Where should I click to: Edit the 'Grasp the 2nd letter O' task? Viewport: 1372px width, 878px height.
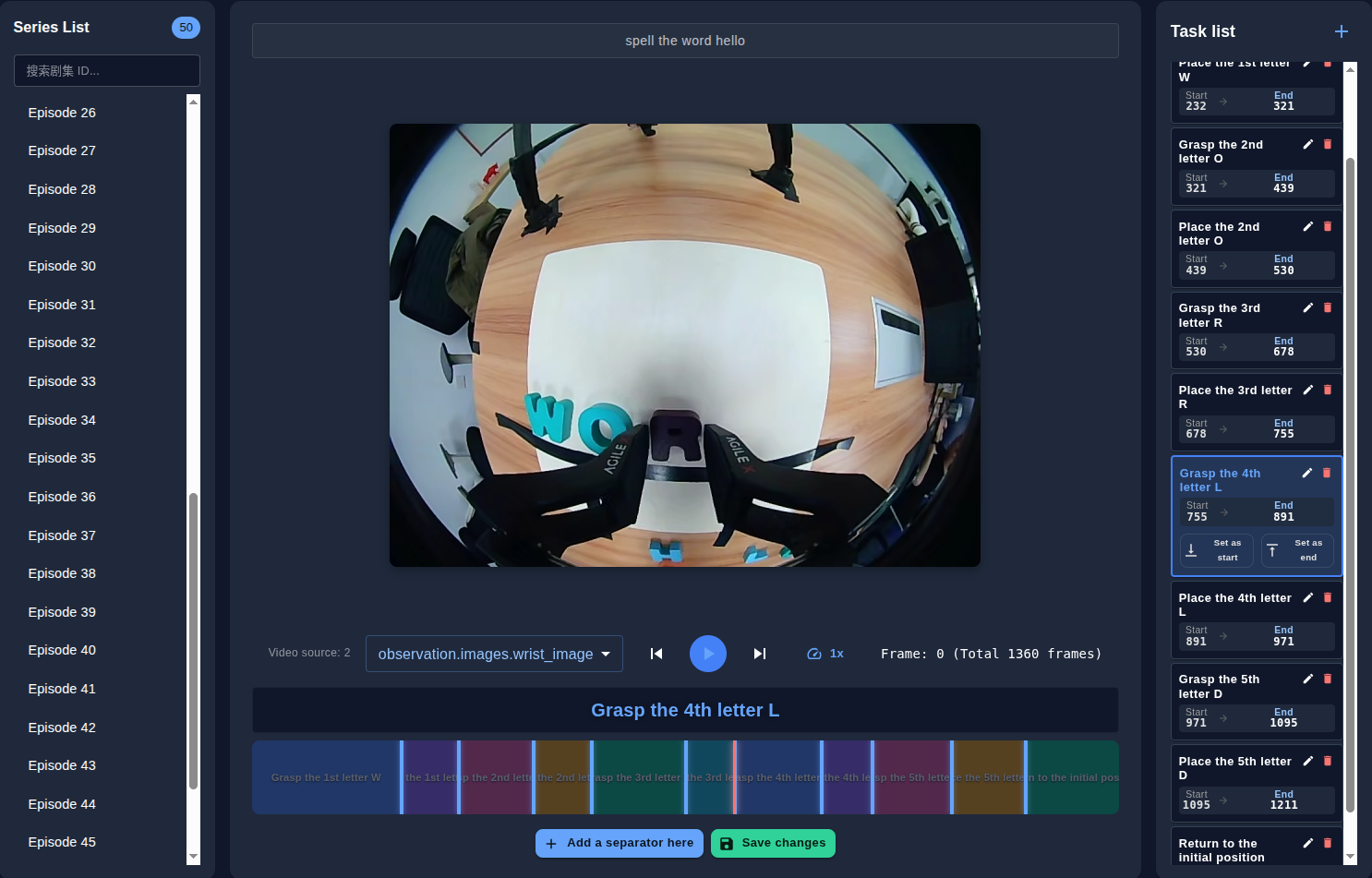tap(1308, 144)
